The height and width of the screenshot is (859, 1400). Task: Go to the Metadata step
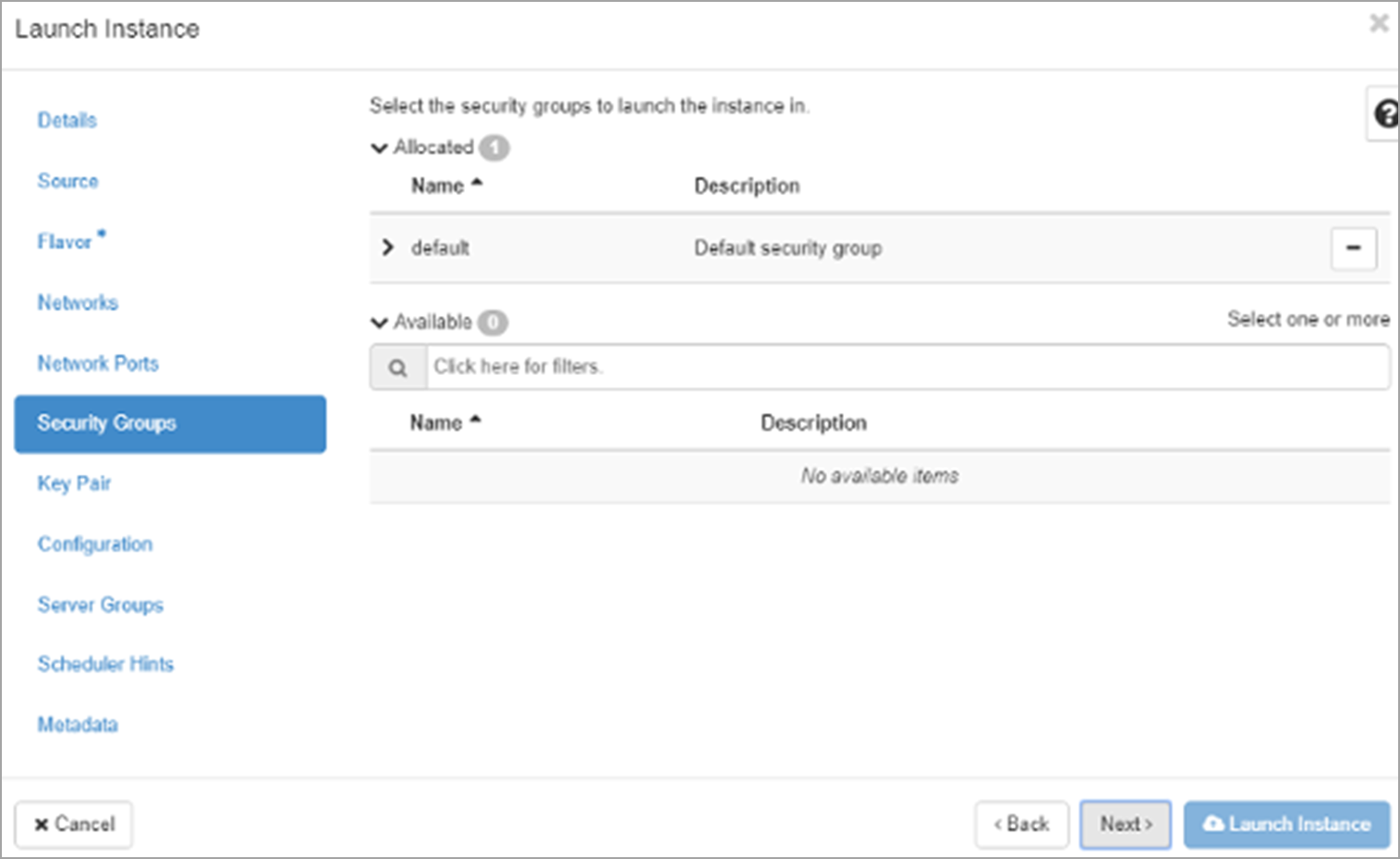(x=78, y=725)
